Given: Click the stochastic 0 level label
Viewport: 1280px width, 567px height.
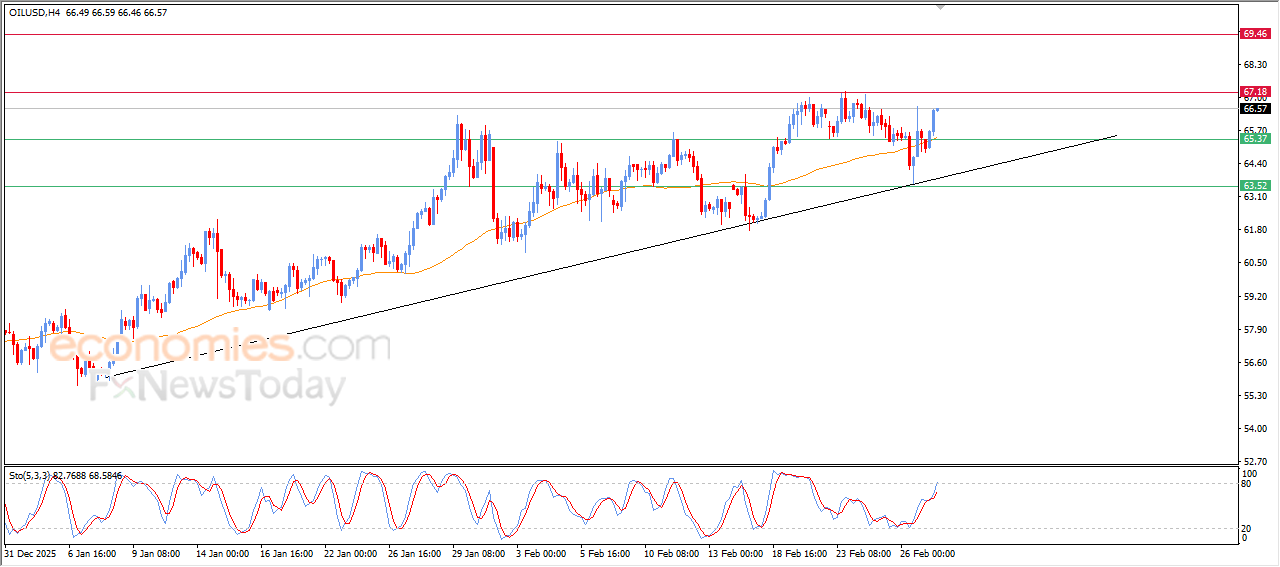Looking at the screenshot, I should [1245, 538].
